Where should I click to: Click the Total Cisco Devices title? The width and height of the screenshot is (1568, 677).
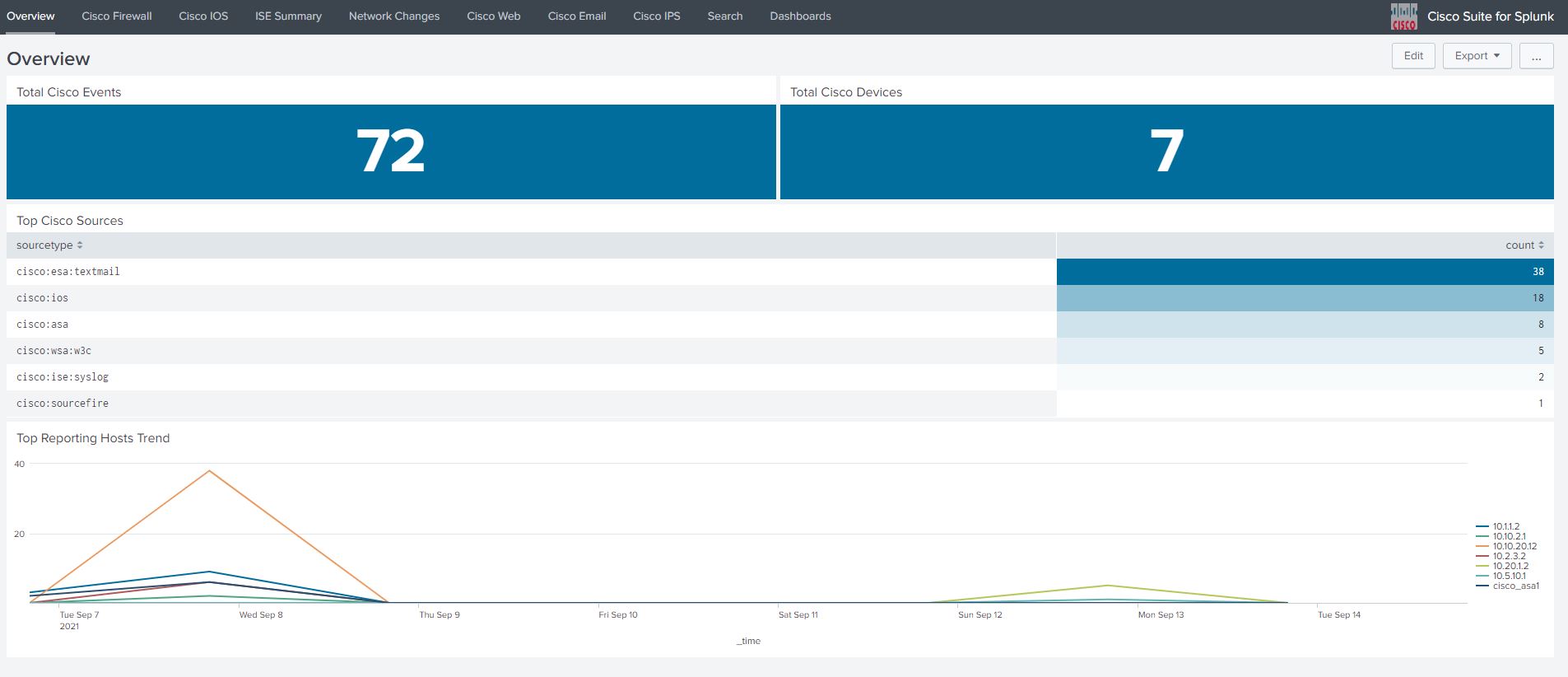[x=846, y=92]
